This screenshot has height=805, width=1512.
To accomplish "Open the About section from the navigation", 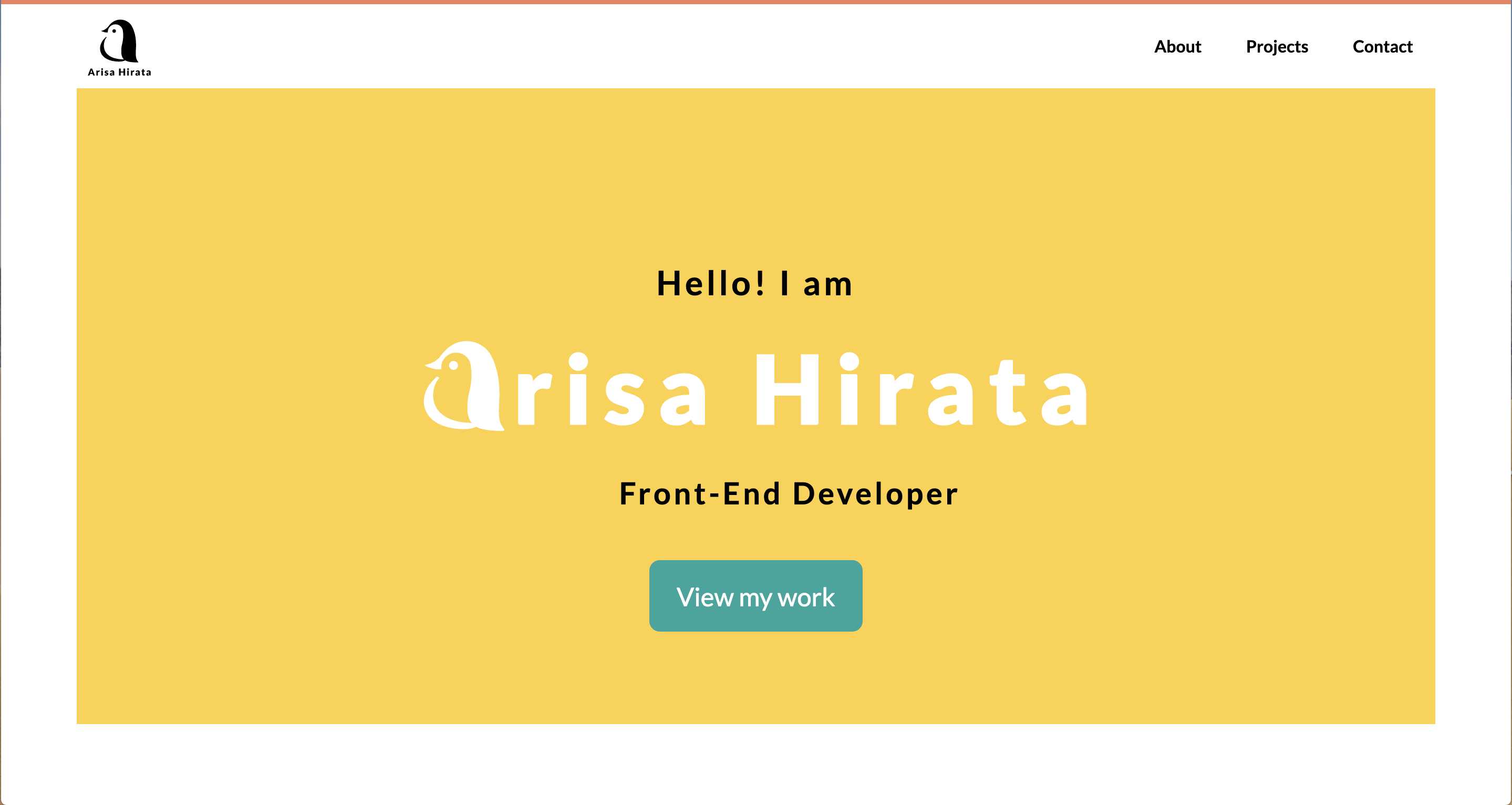I will [1177, 46].
